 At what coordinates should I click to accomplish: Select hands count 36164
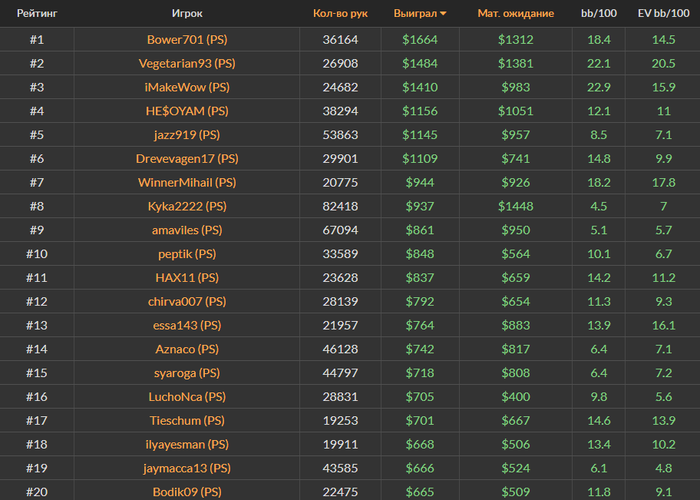click(x=340, y=40)
